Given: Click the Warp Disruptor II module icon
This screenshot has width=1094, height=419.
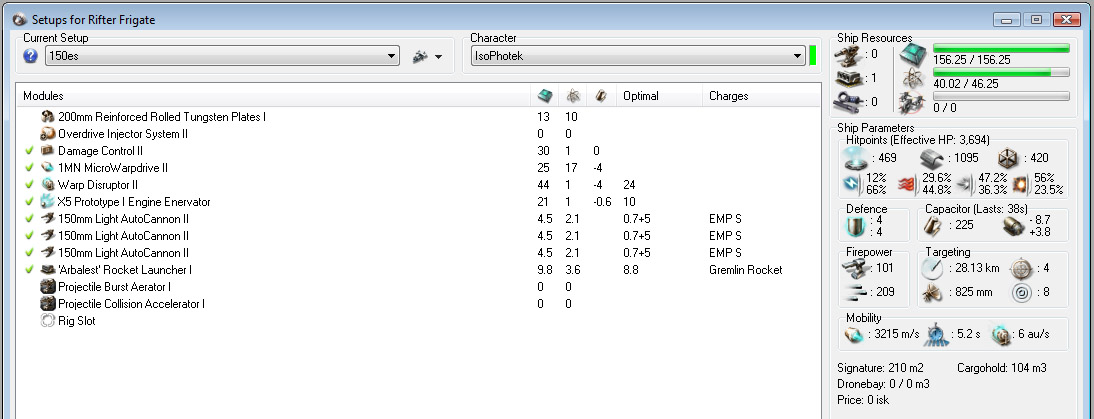Looking at the screenshot, I should [47, 185].
